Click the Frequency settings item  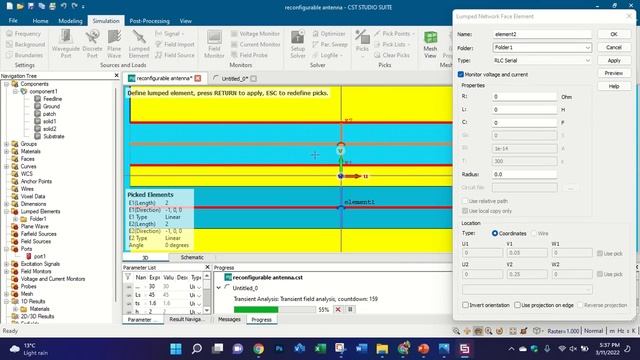point(24,33)
